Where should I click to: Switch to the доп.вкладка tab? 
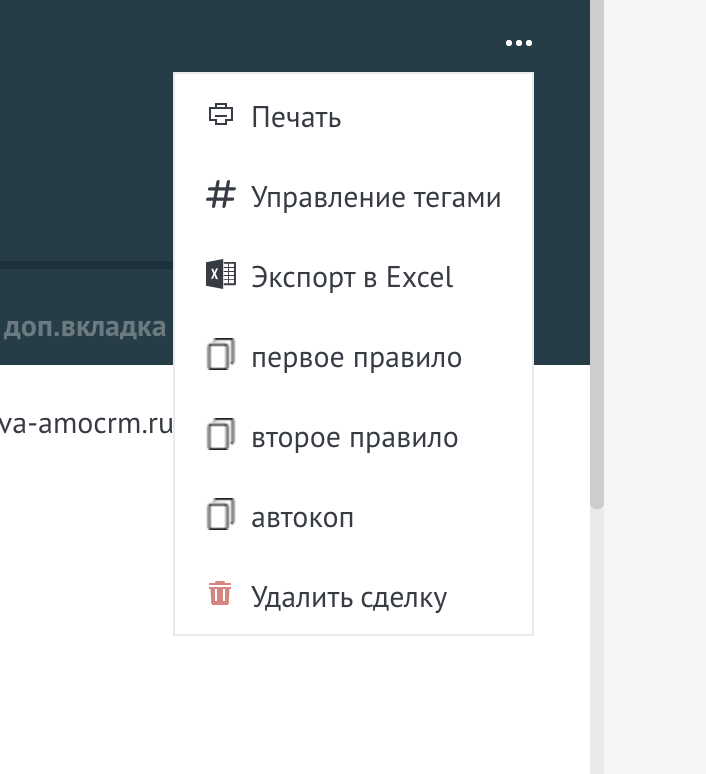(x=85, y=328)
